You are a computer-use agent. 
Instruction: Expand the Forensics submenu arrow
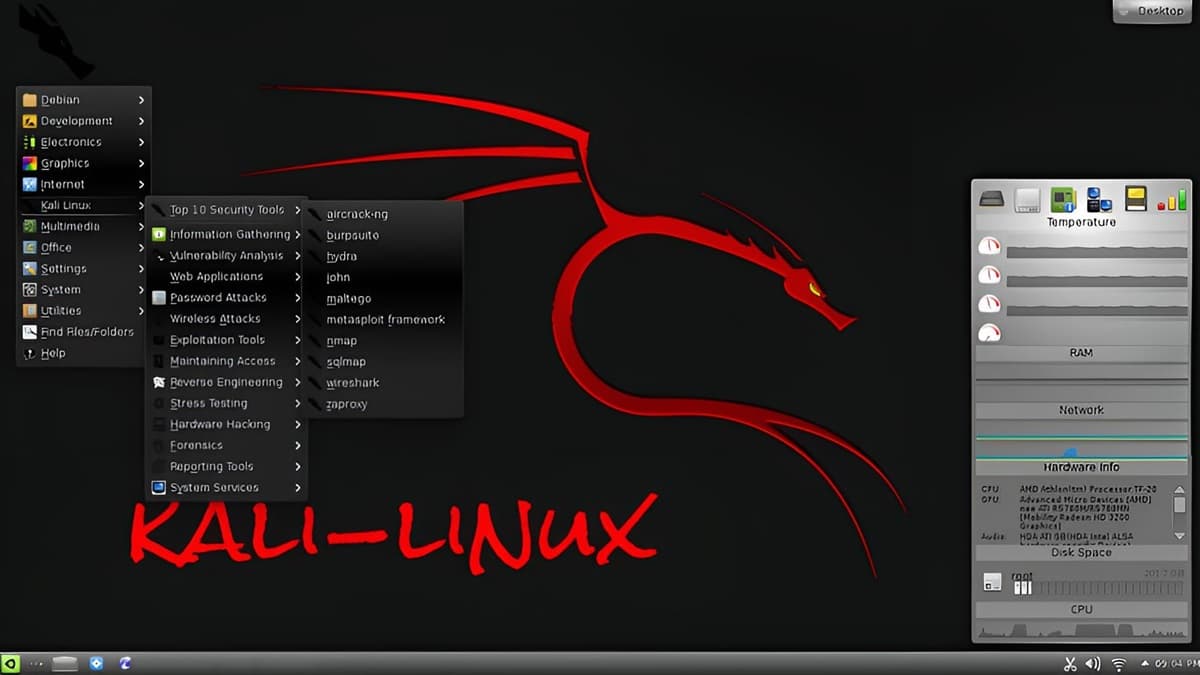pyautogui.click(x=297, y=446)
